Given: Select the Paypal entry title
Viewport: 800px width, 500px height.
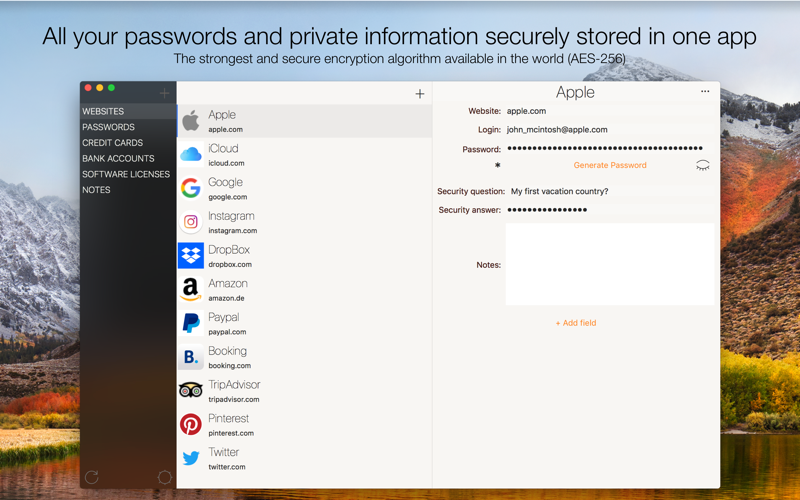Looking at the screenshot, I should [x=223, y=317].
